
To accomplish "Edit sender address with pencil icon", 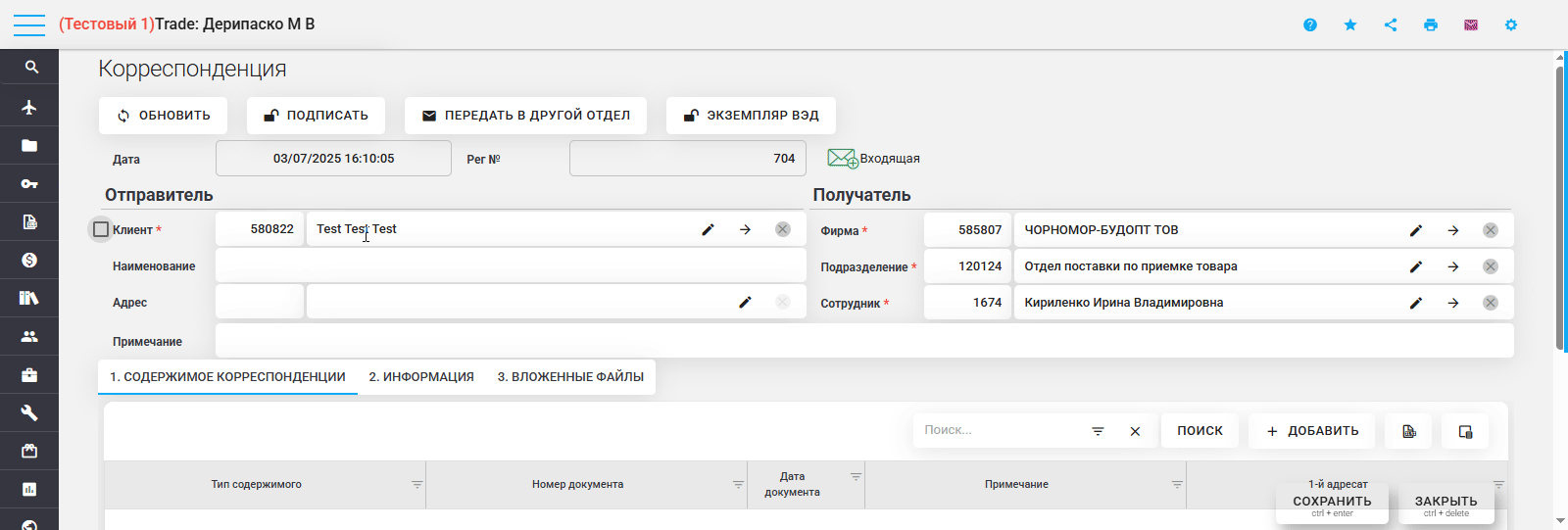I will click(745, 302).
